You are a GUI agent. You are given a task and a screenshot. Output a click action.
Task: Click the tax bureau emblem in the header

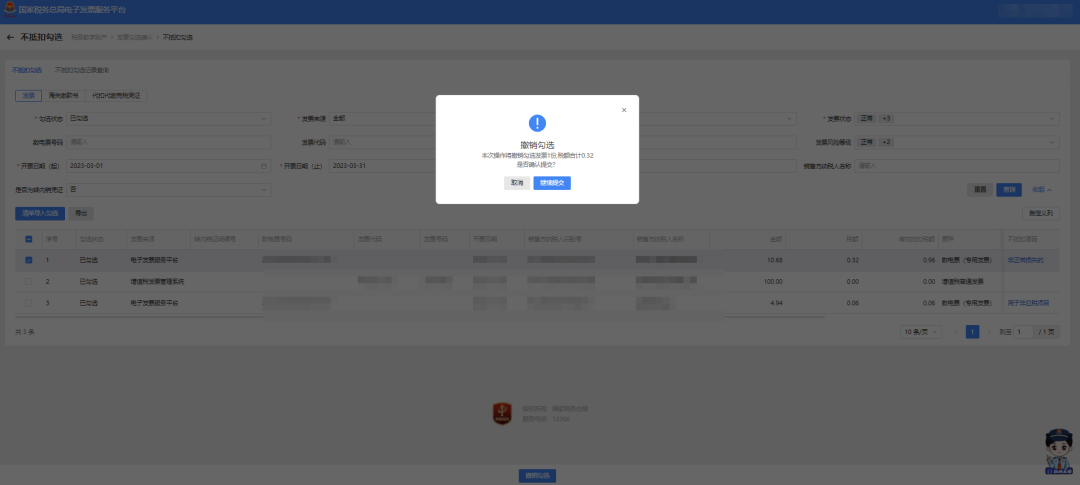(10, 10)
